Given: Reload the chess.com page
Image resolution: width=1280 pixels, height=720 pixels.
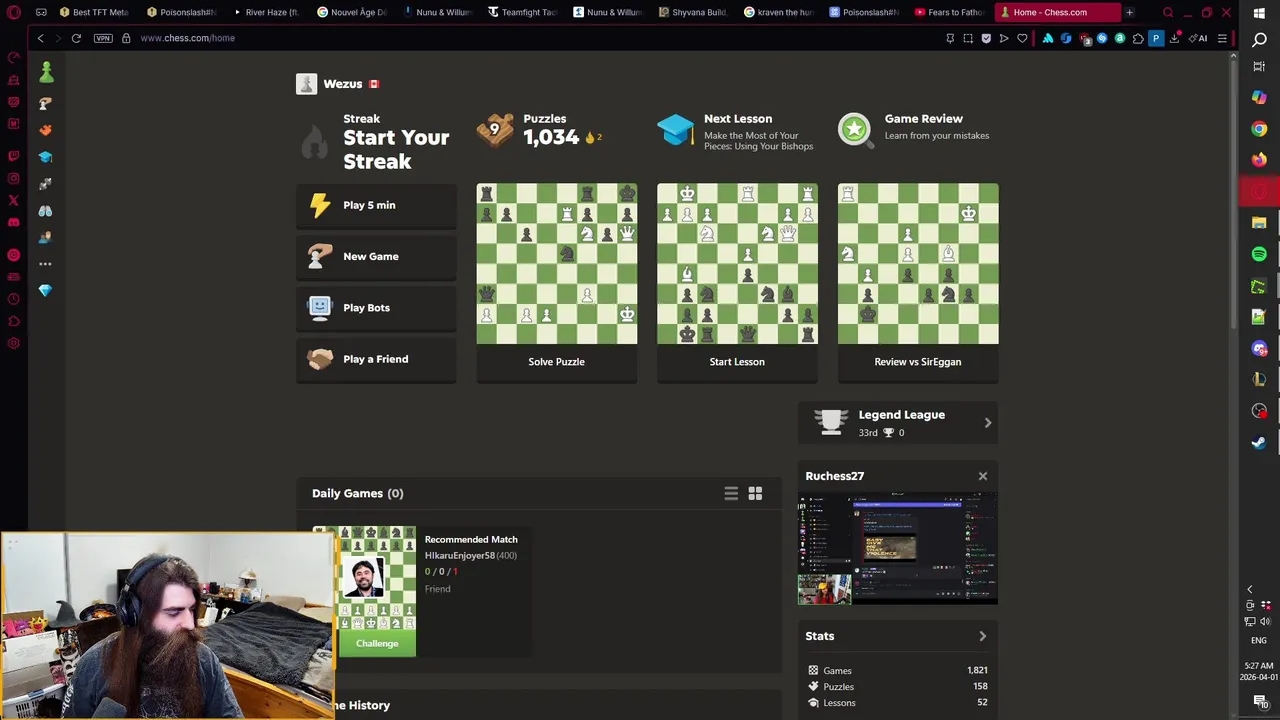Looking at the screenshot, I should 76,38.
